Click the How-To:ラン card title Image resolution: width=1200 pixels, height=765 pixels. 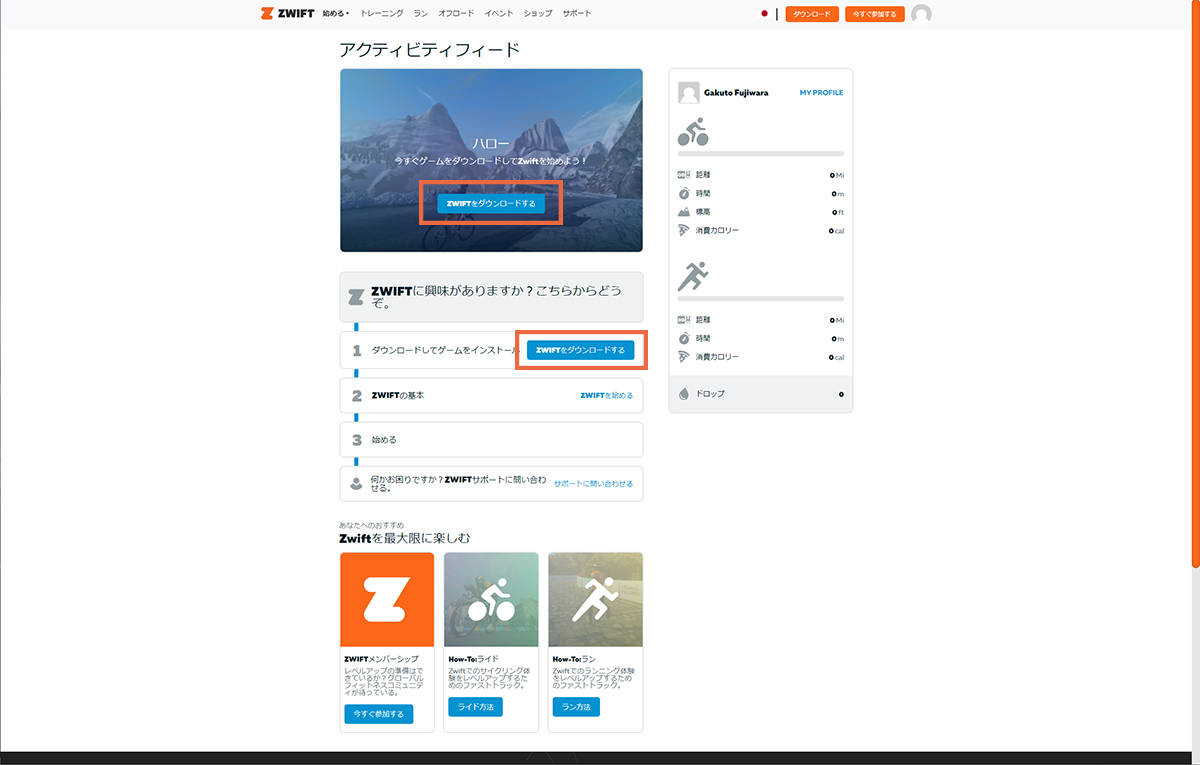pyautogui.click(x=574, y=659)
